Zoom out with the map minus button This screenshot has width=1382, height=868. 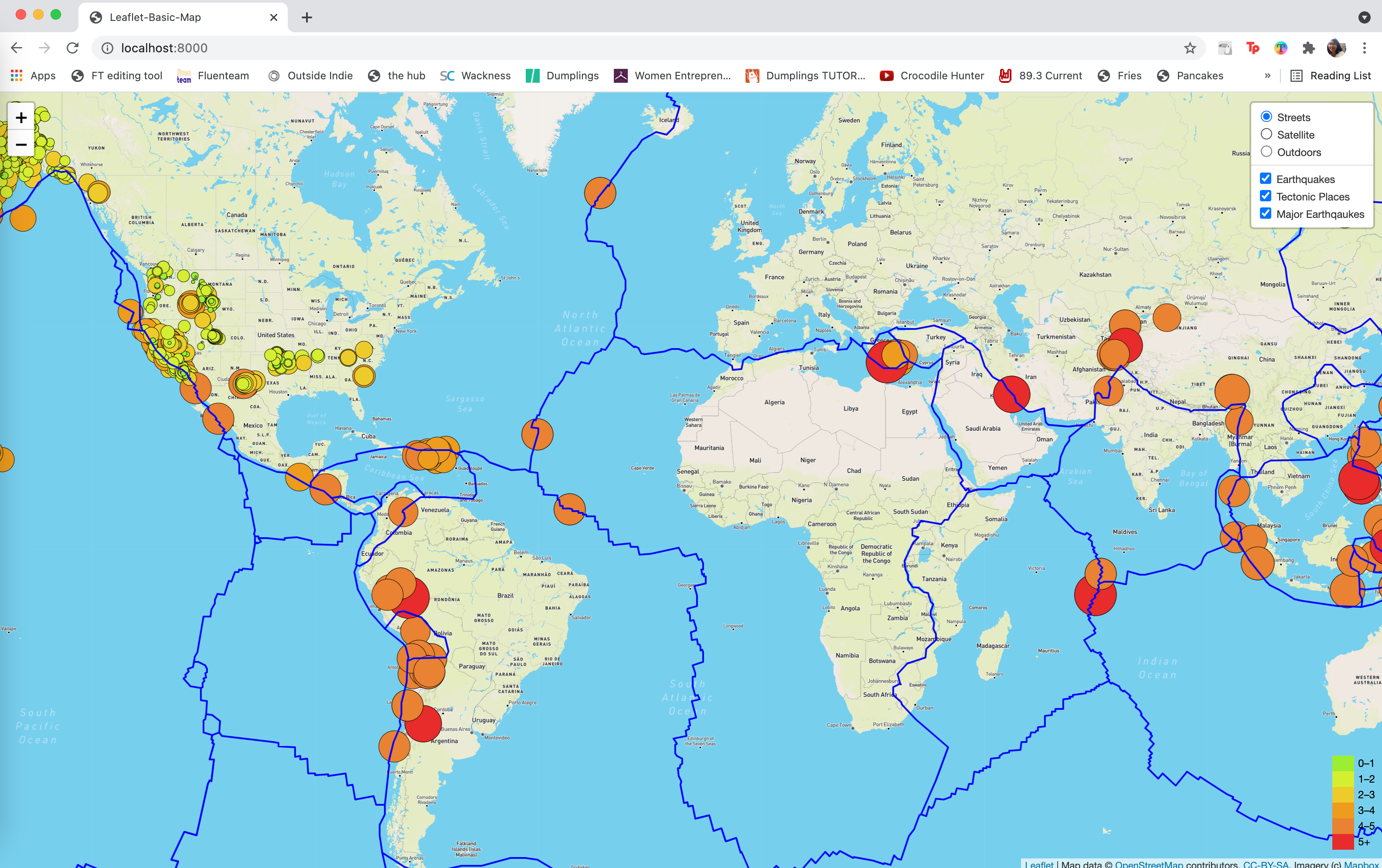21,145
